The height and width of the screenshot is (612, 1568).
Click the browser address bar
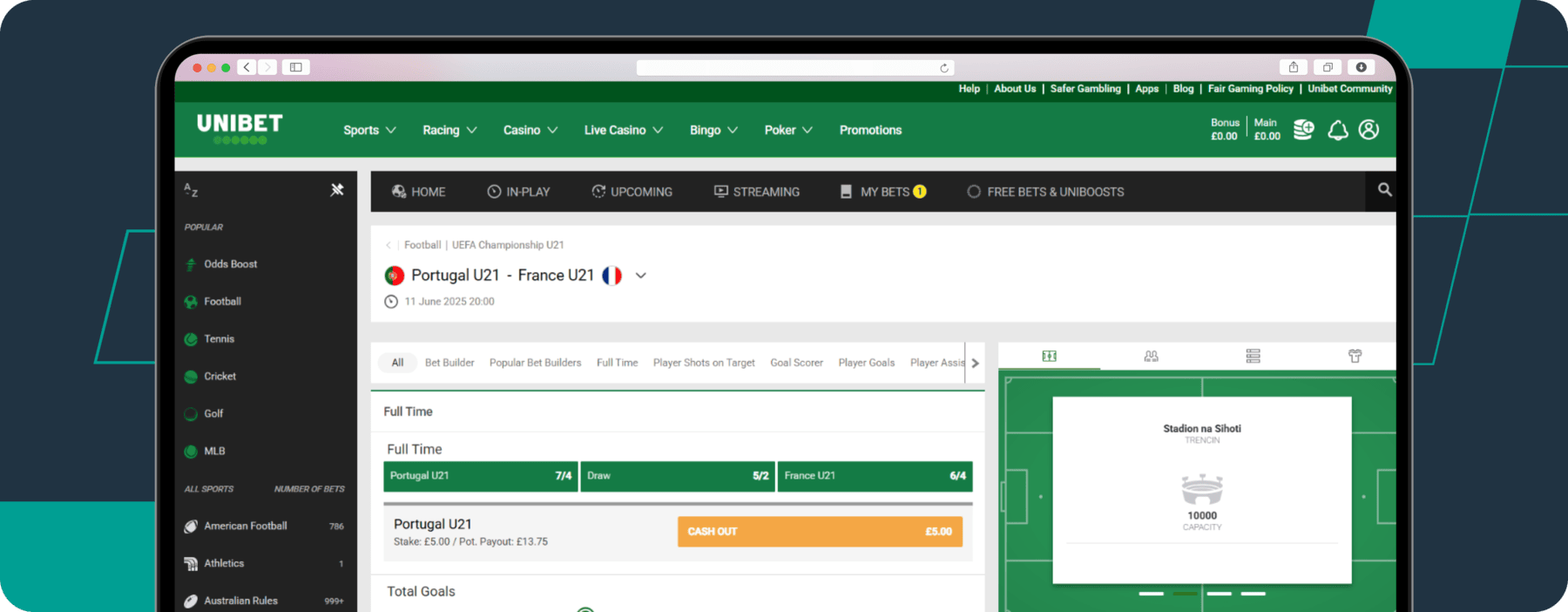[794, 68]
